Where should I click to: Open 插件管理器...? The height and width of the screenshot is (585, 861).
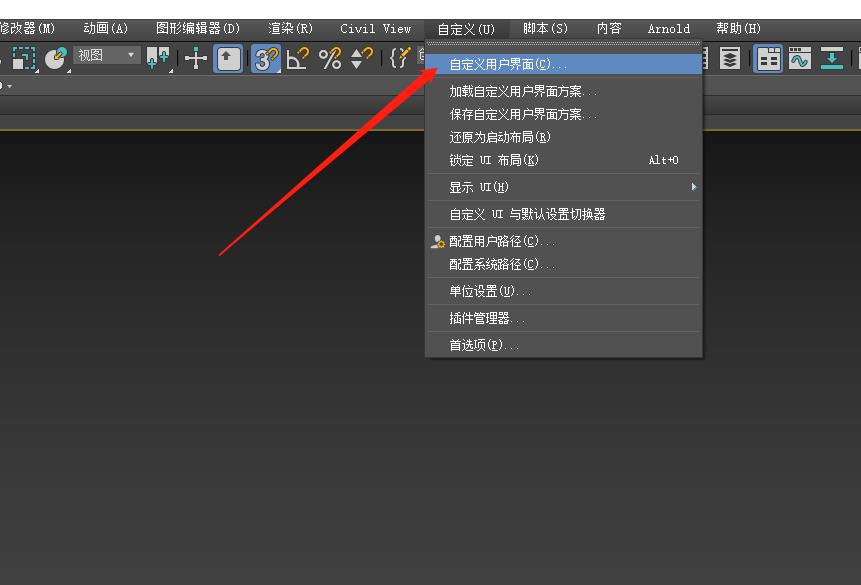[564, 318]
